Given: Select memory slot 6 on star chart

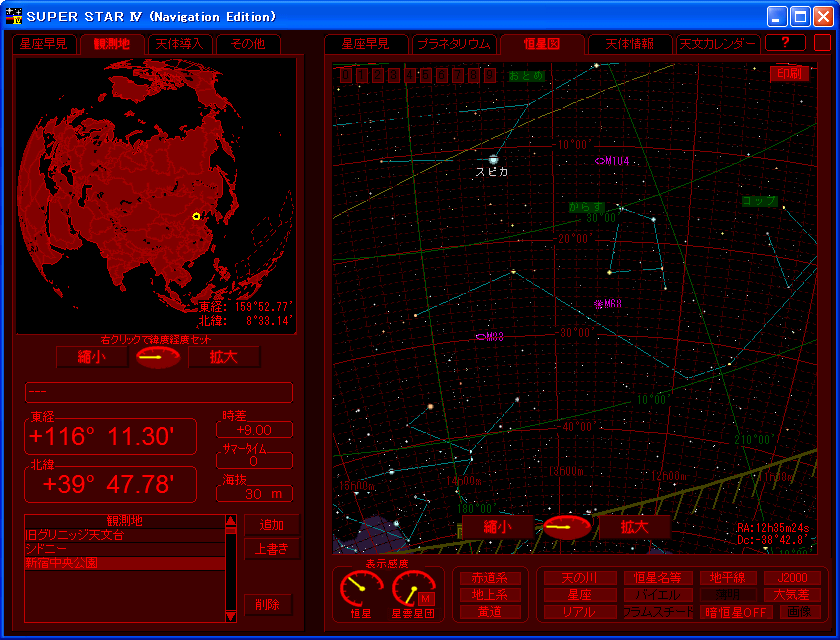Looking at the screenshot, I should coord(442,76).
